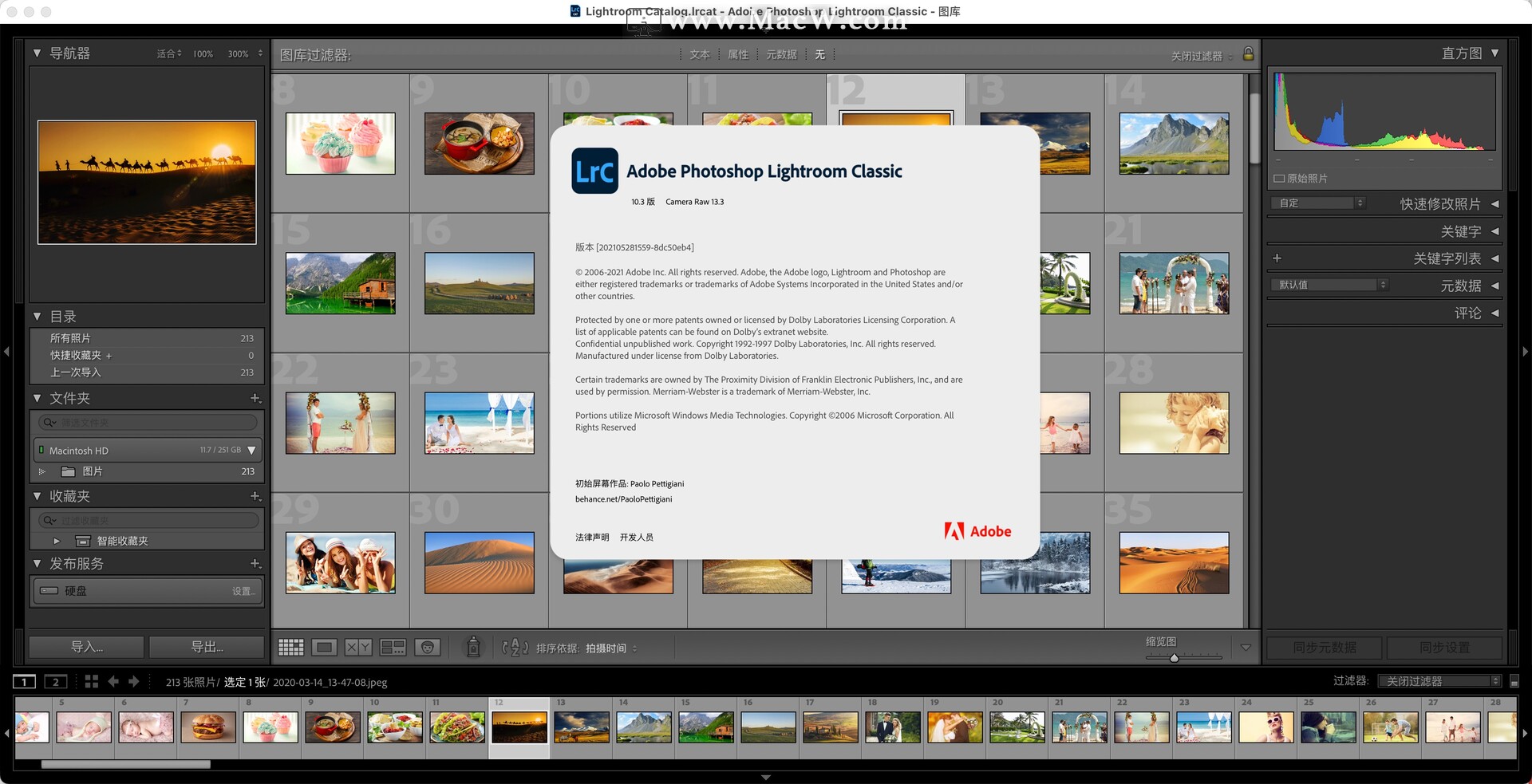The image size is (1532, 784).
Task: Select the painter spray can tool
Action: tap(473, 646)
